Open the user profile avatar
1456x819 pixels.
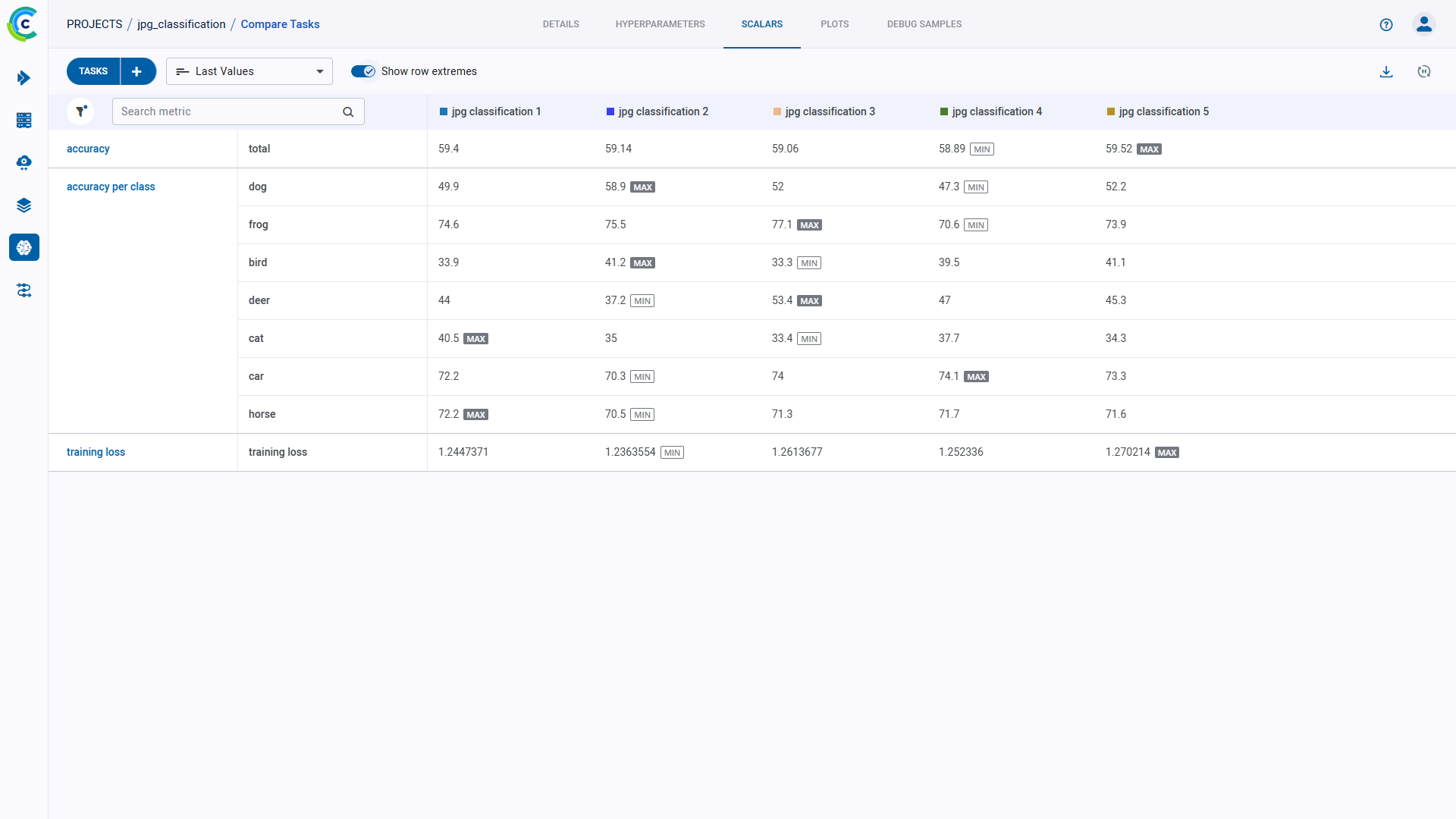point(1423,24)
